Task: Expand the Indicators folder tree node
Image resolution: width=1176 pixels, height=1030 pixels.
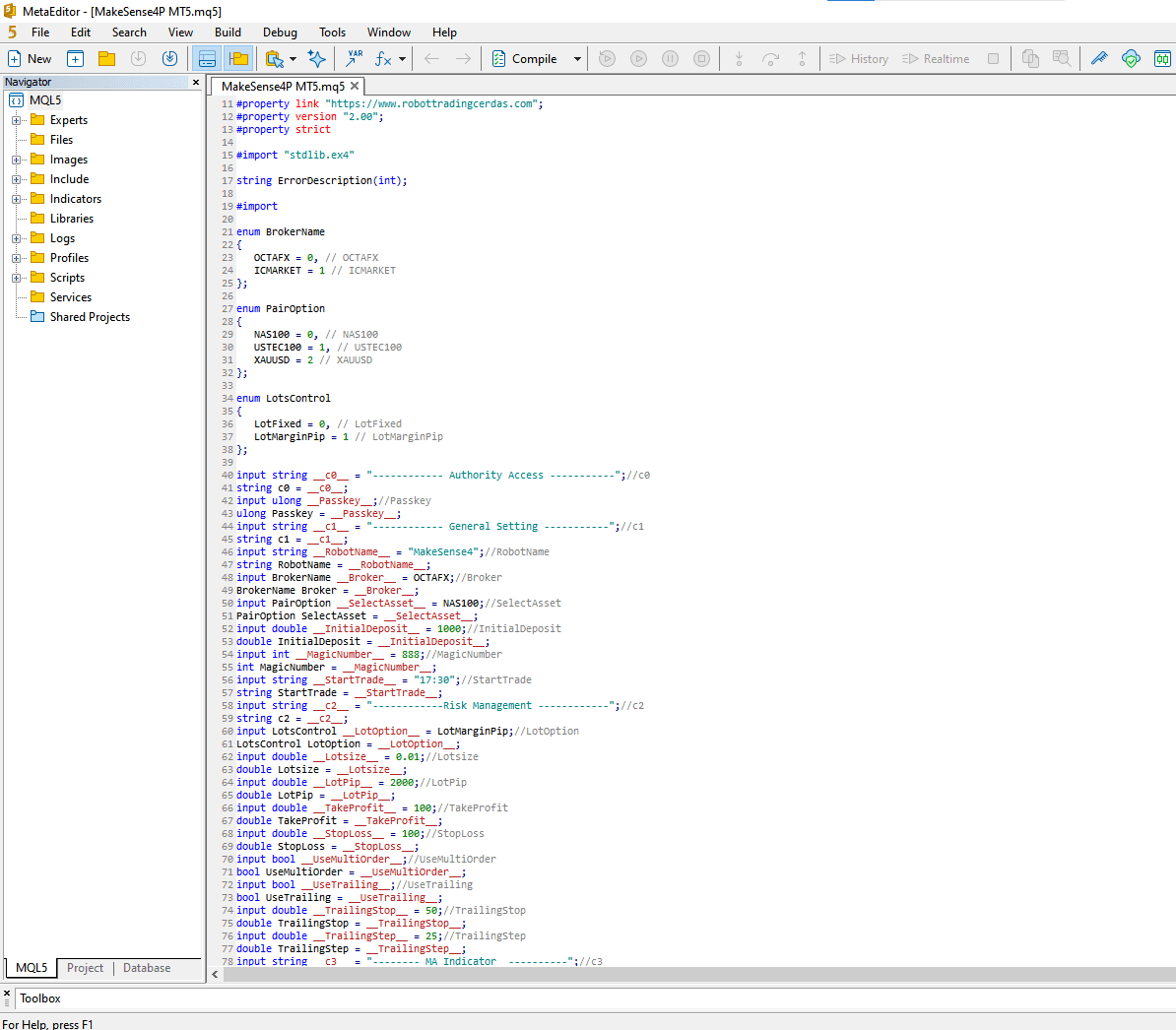Action: tap(16, 199)
